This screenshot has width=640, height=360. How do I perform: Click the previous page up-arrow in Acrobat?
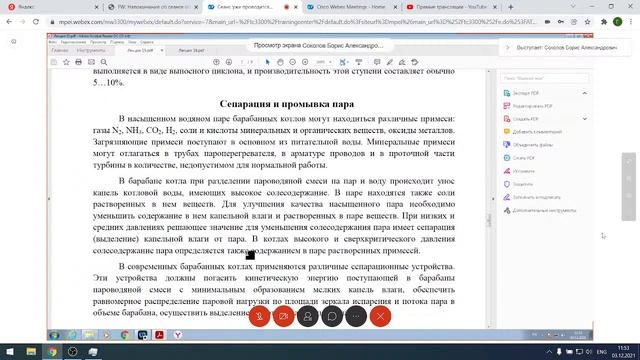(x=216, y=62)
